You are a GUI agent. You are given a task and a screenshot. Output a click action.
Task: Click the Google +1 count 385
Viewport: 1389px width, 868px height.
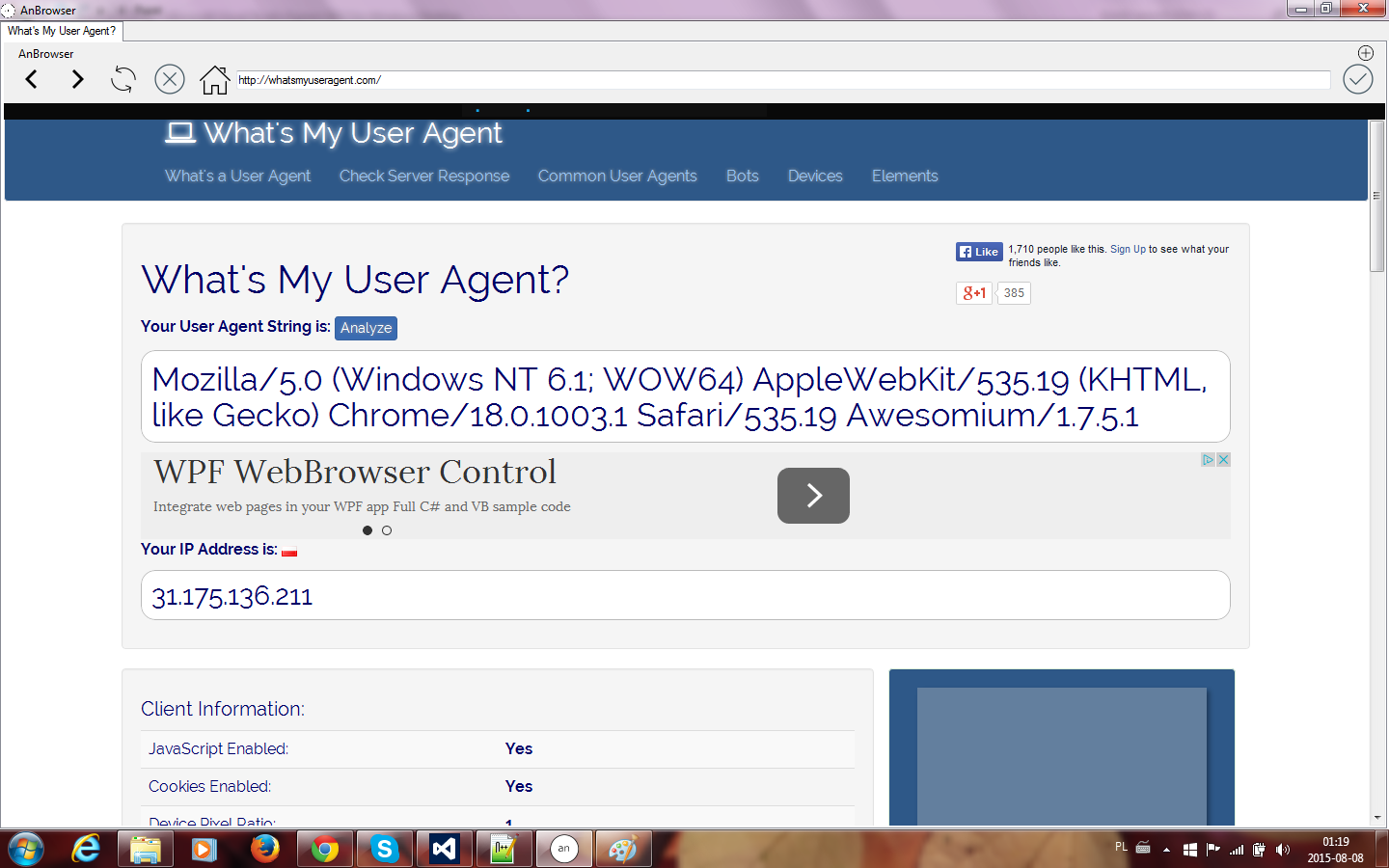tap(1014, 293)
